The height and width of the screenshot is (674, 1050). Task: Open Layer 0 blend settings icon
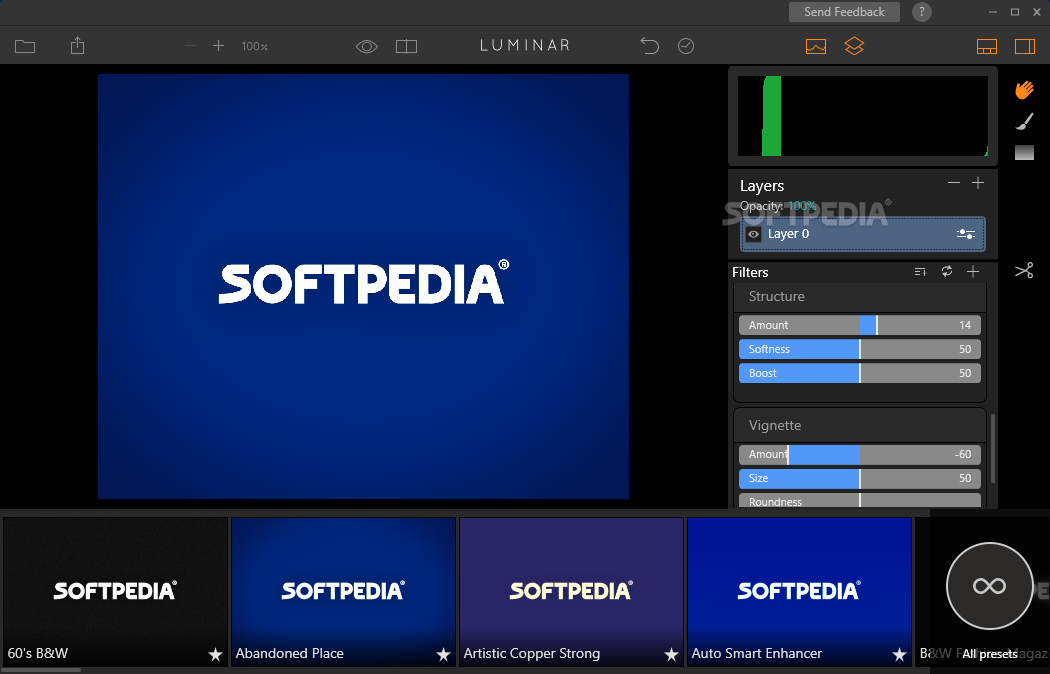pyautogui.click(x=966, y=234)
